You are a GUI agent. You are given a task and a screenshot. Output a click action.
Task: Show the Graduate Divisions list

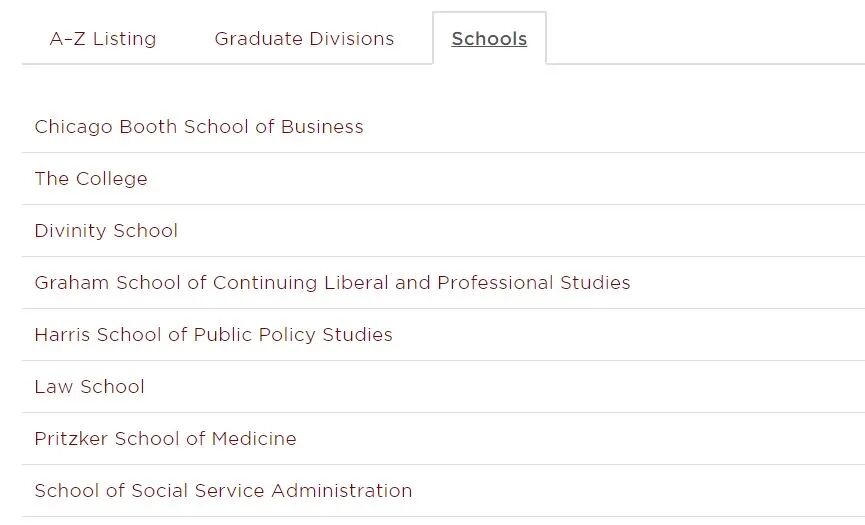pyautogui.click(x=304, y=39)
